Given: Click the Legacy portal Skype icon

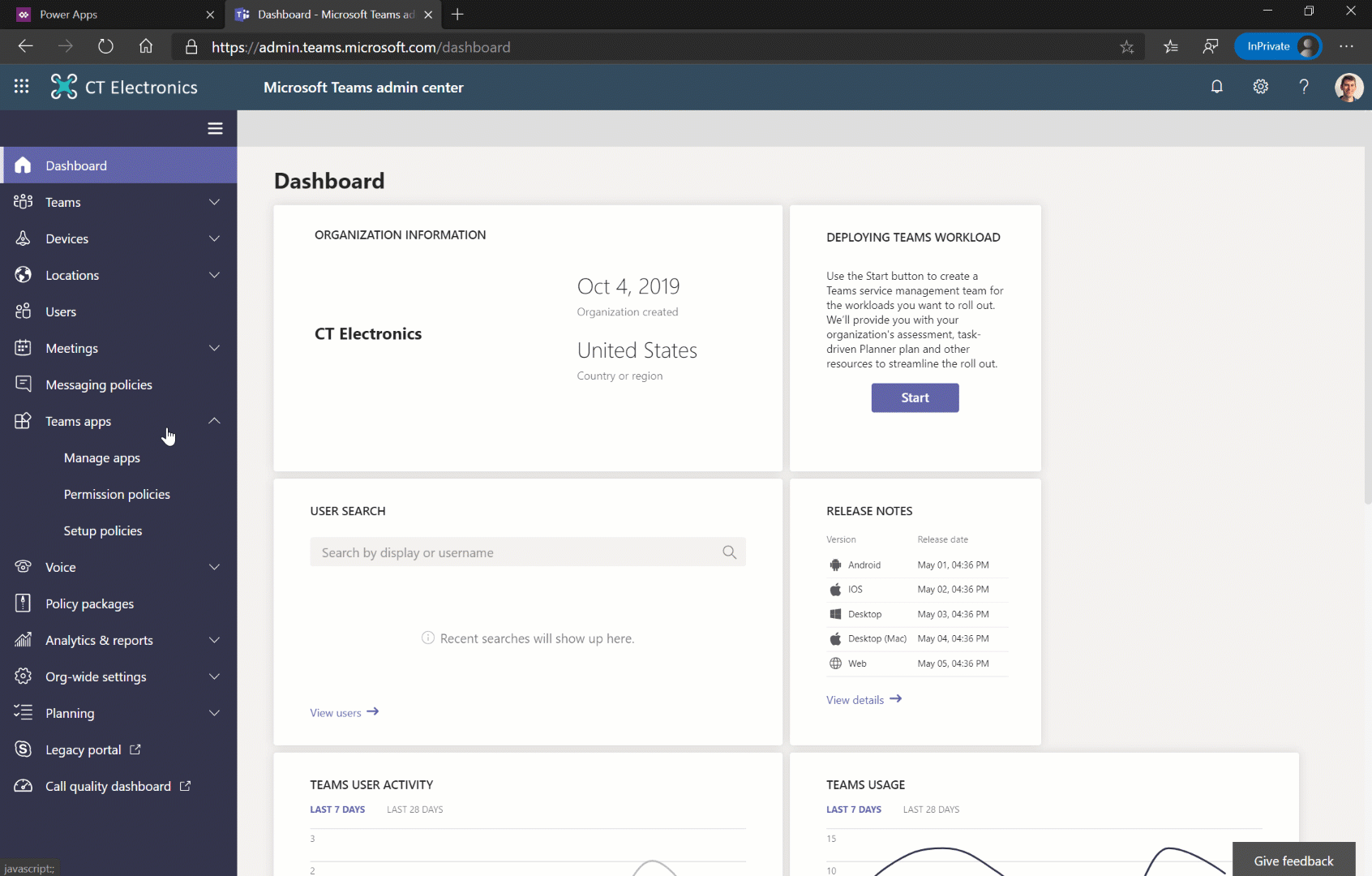Looking at the screenshot, I should click(23, 749).
